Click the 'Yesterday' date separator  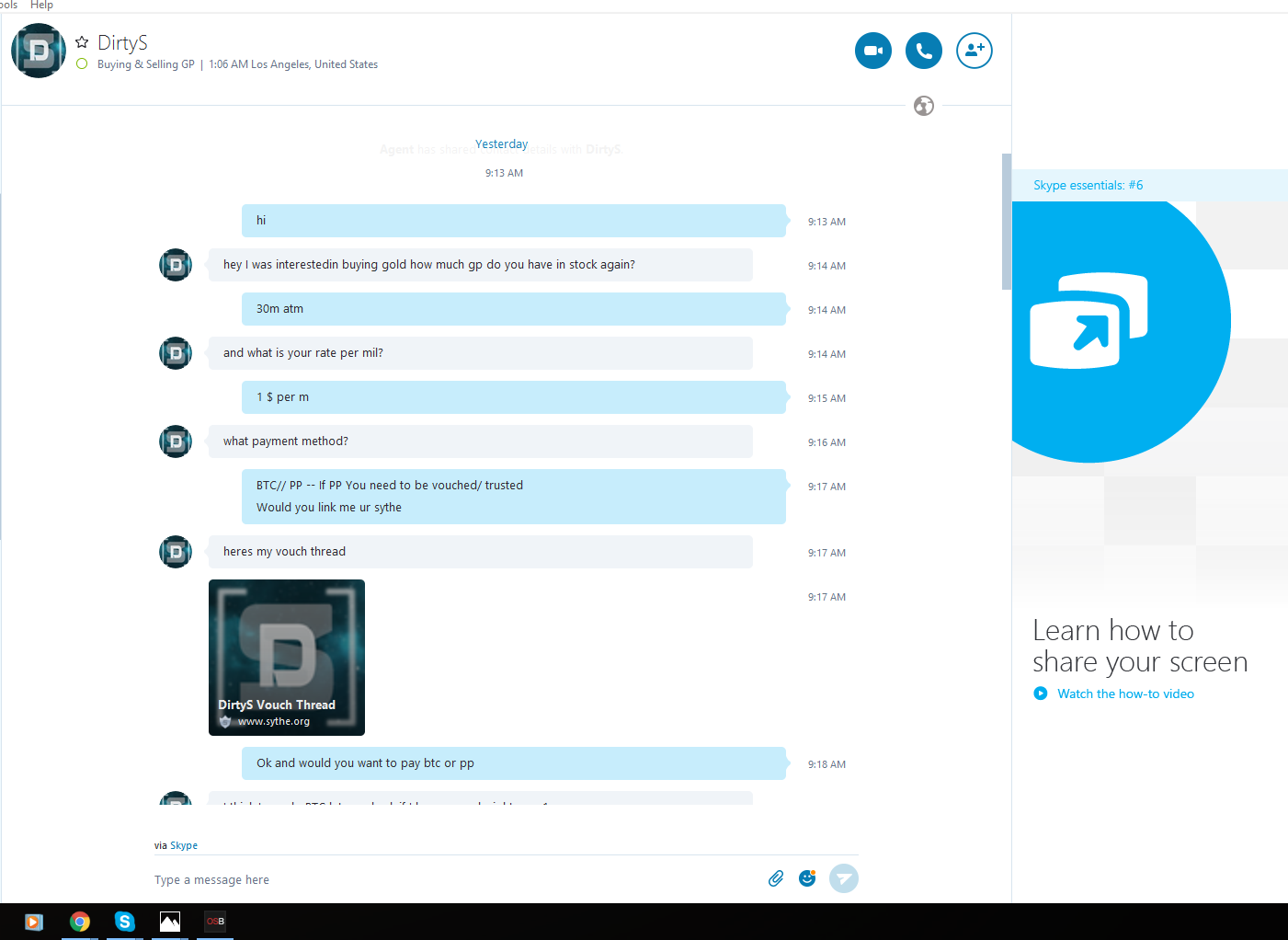coord(502,144)
